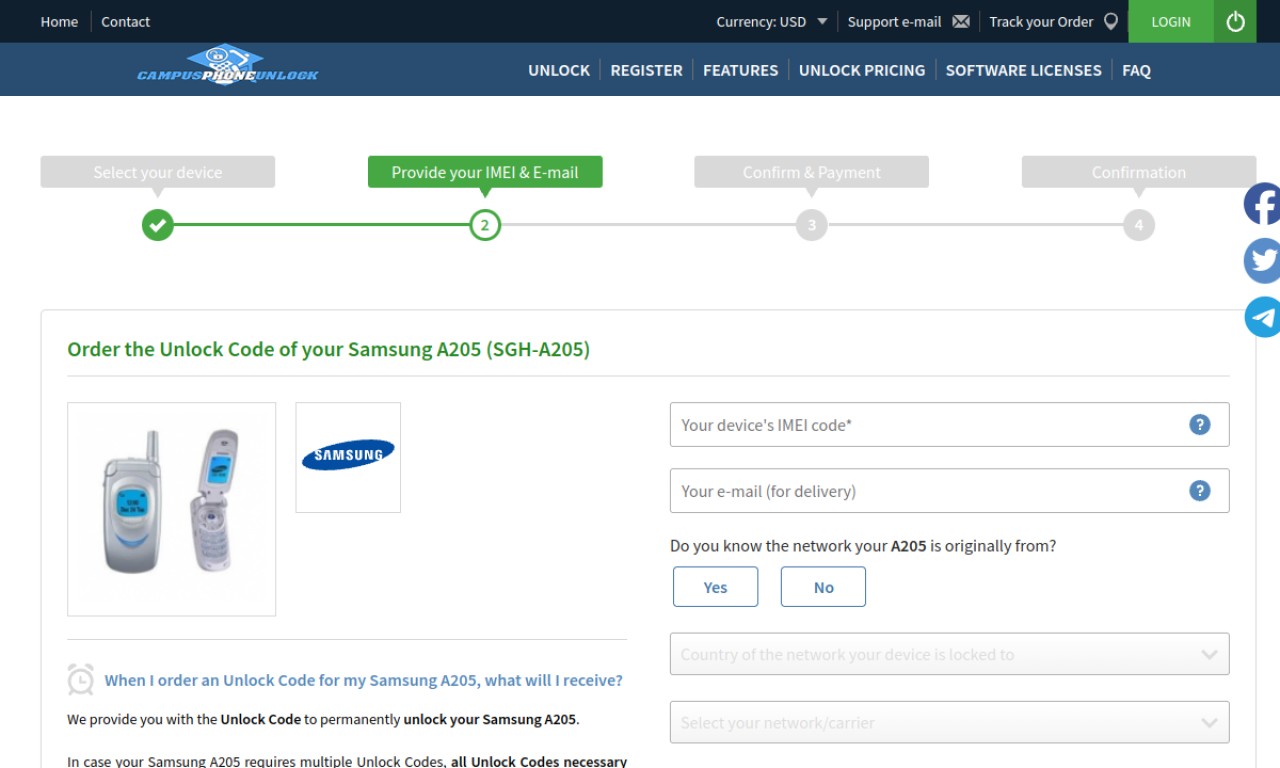The height and width of the screenshot is (768, 1280).
Task: Open the UNLOCK PRICING menu item
Action: click(862, 70)
